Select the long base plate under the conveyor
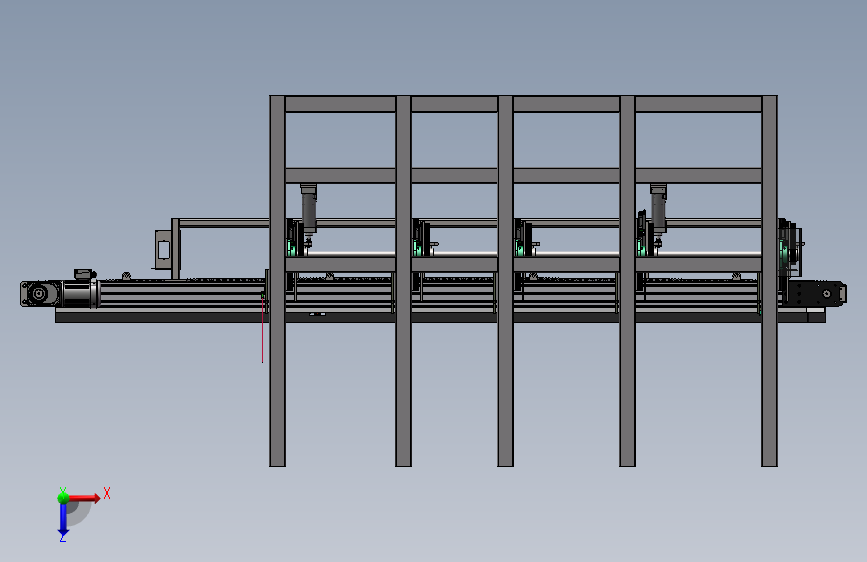The height and width of the screenshot is (562, 867). (x=440, y=317)
